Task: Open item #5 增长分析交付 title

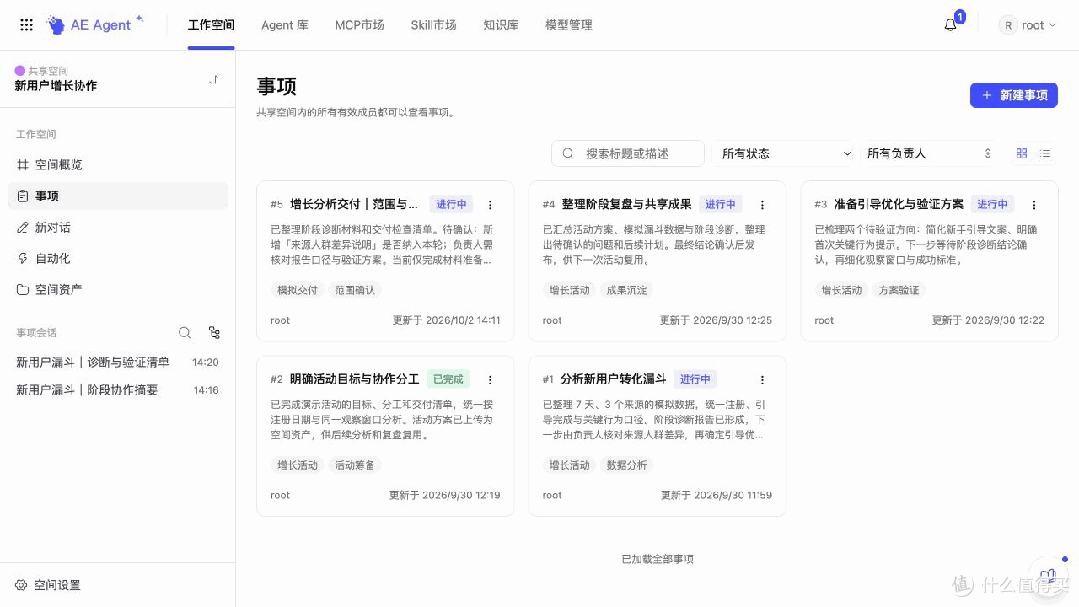Action: point(354,204)
